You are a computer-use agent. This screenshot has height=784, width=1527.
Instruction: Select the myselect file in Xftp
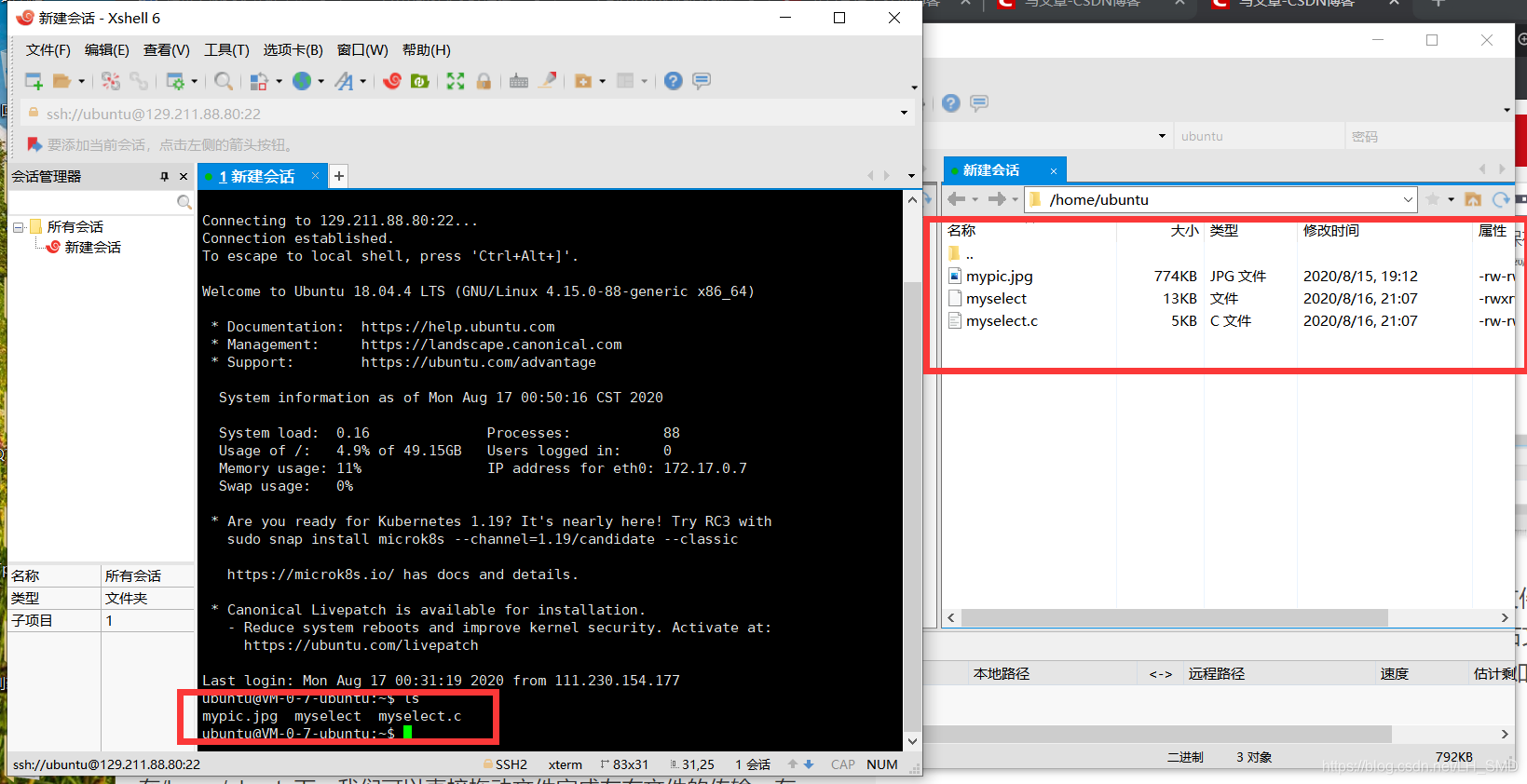pyautogui.click(x=996, y=299)
